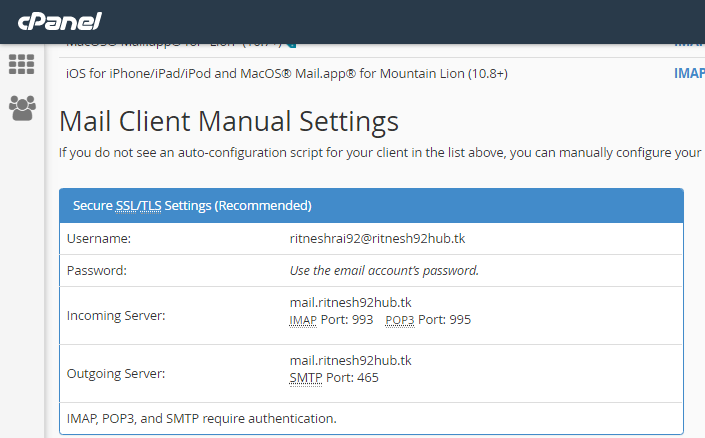Click the underlined SSL/TLS abbreviation
This screenshot has width=705, height=438.
[138, 206]
